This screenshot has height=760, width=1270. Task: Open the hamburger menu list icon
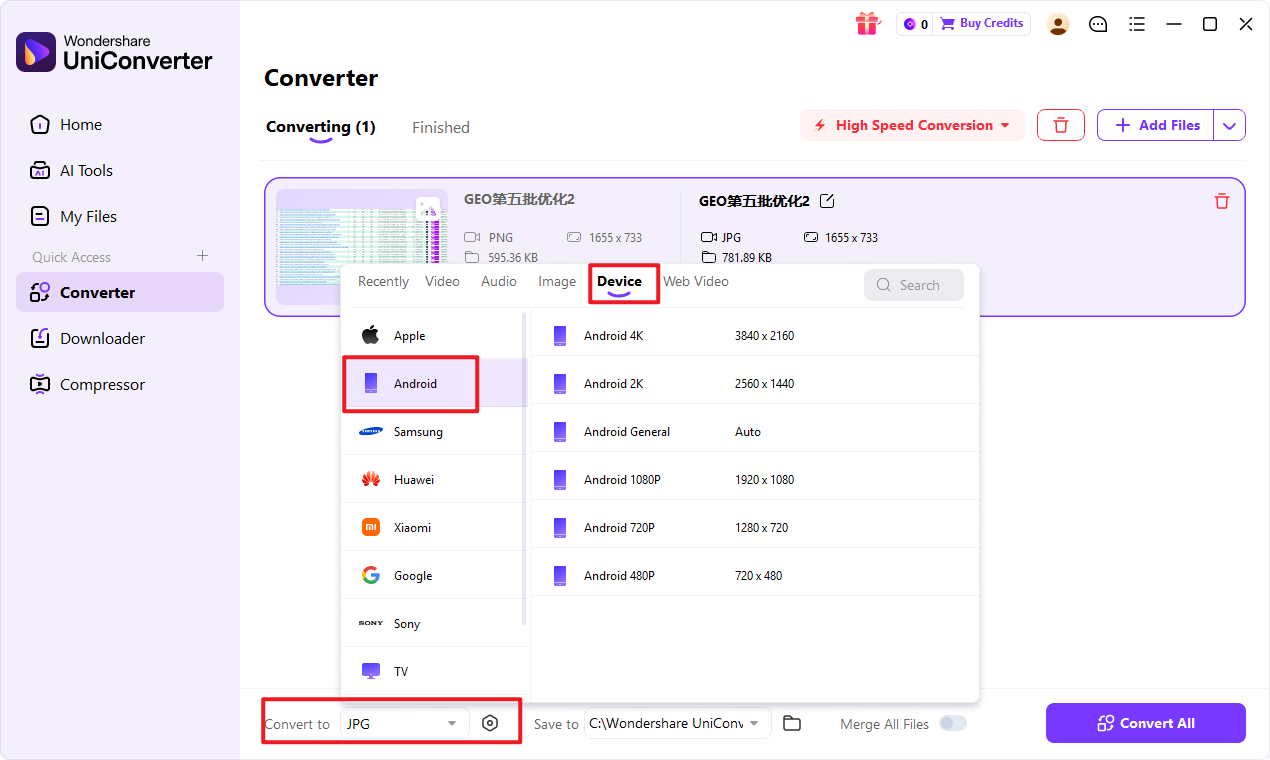pos(1136,24)
